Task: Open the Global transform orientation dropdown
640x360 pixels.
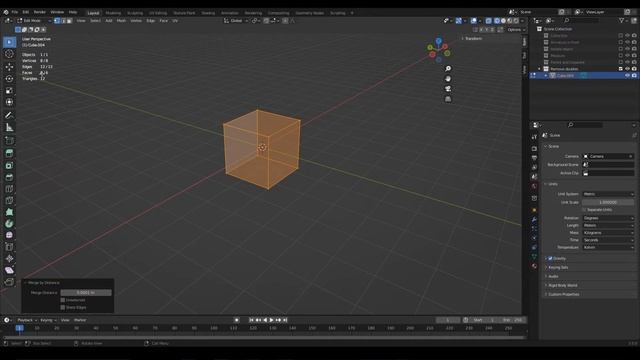Action: 236,20
